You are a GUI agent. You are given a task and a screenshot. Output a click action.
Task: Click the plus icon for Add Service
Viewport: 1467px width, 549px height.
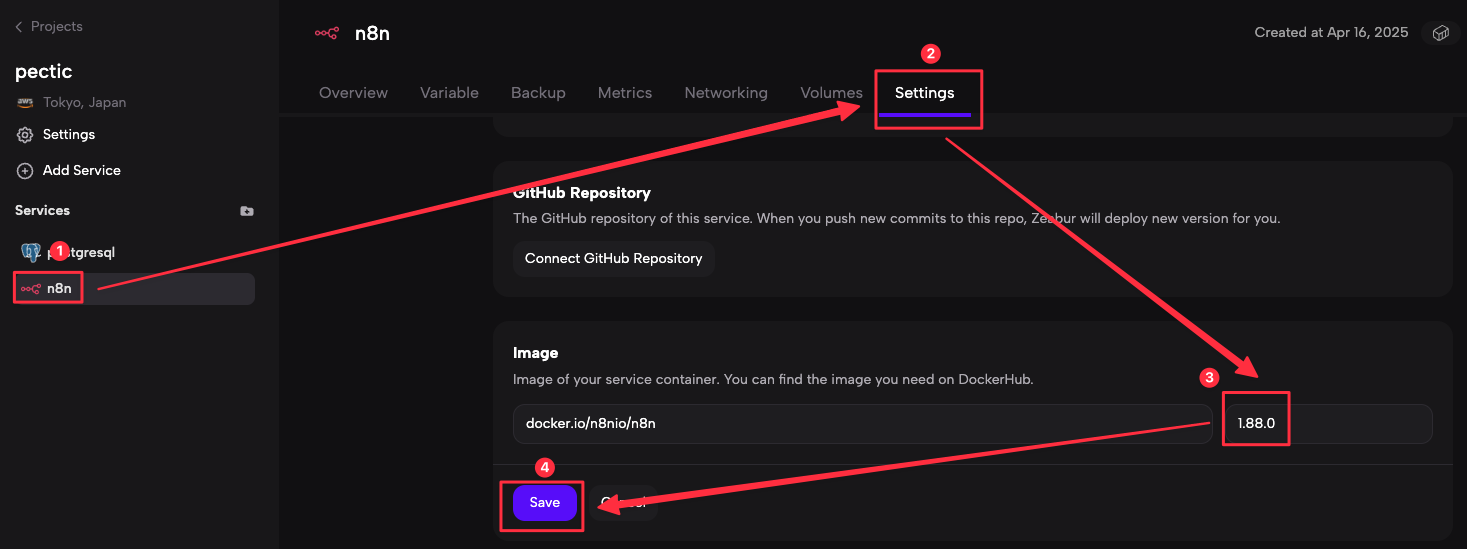25,171
